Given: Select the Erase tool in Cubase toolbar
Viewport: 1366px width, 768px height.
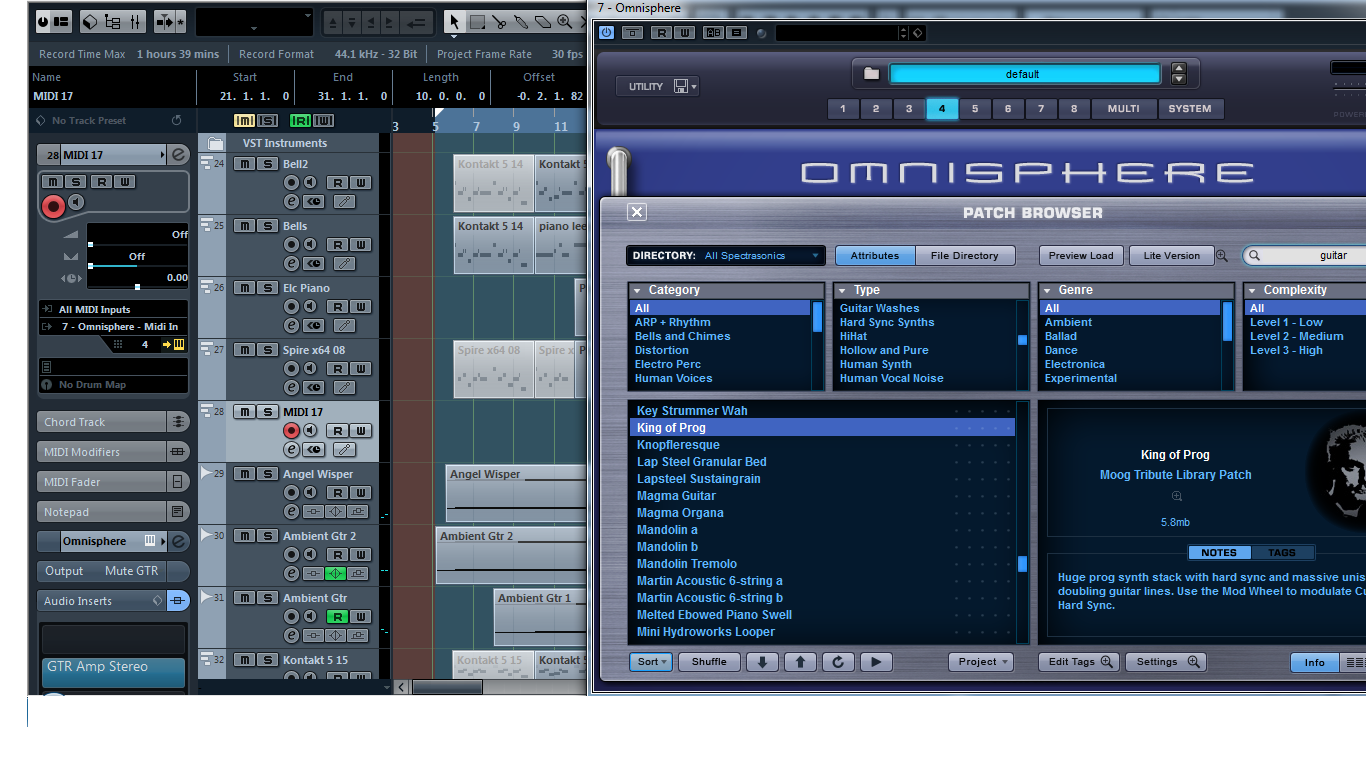Looking at the screenshot, I should click(x=543, y=22).
